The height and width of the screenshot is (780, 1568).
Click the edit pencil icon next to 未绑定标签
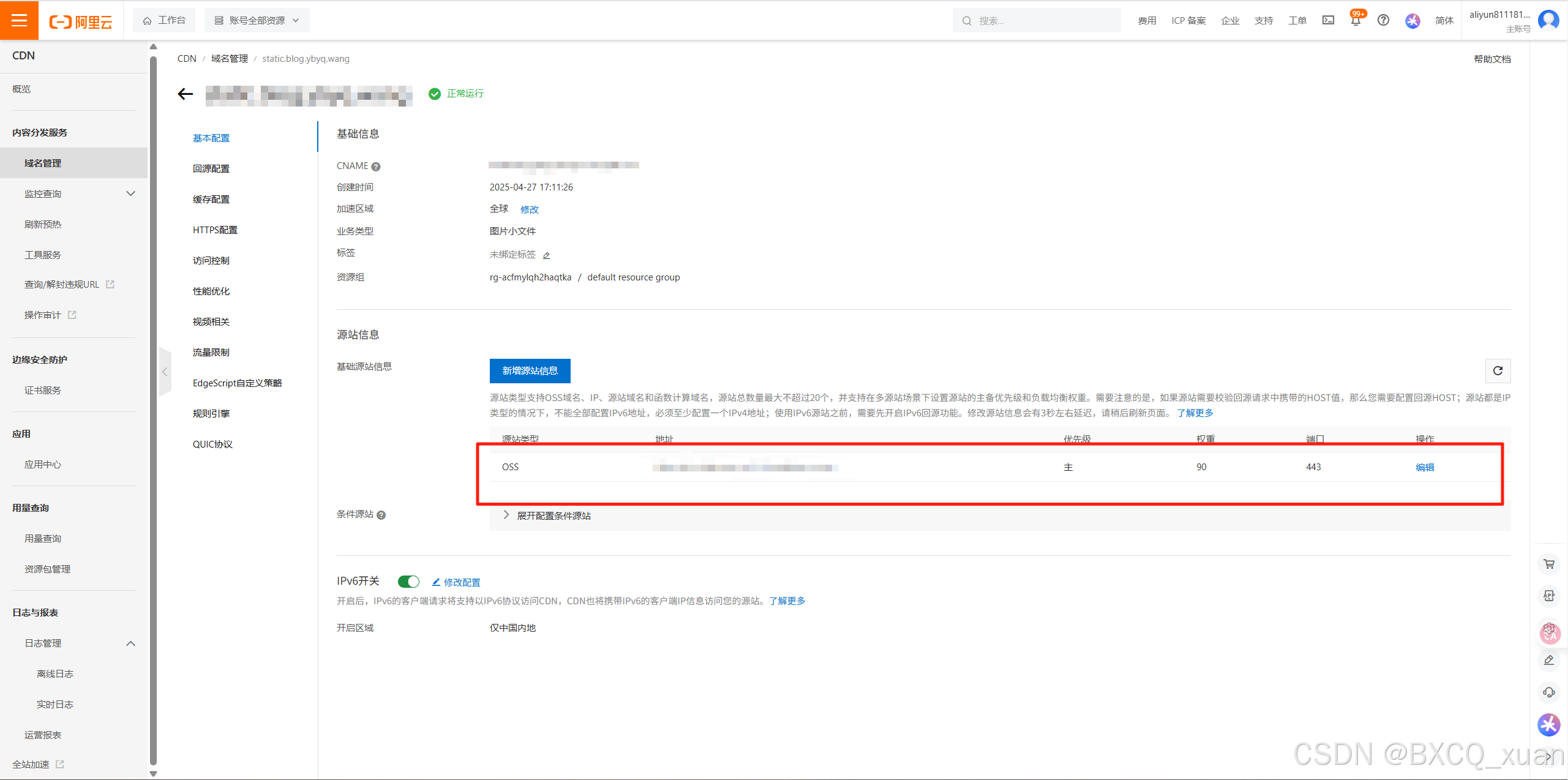[547, 255]
